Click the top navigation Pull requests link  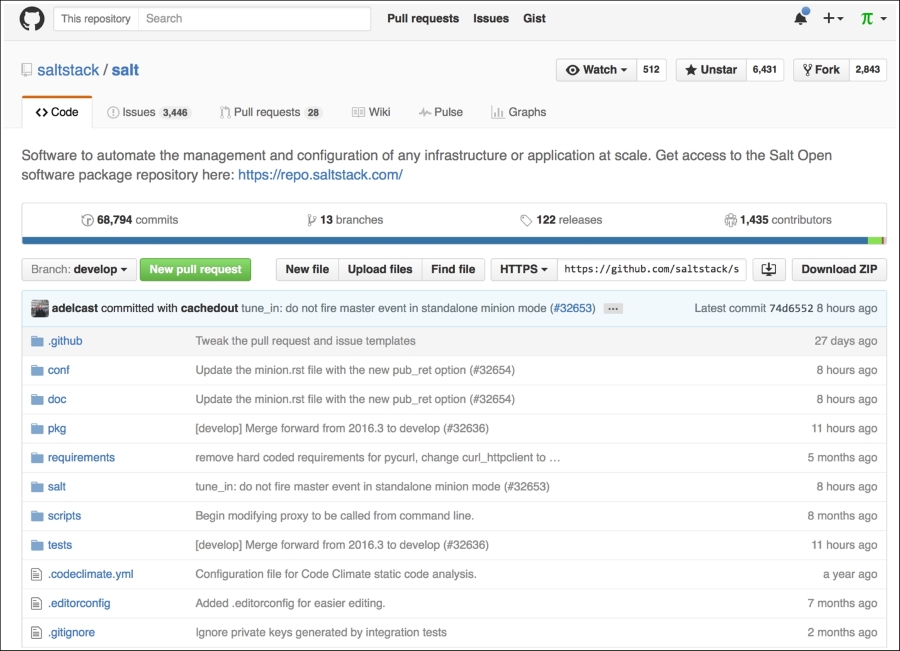pyautogui.click(x=423, y=18)
